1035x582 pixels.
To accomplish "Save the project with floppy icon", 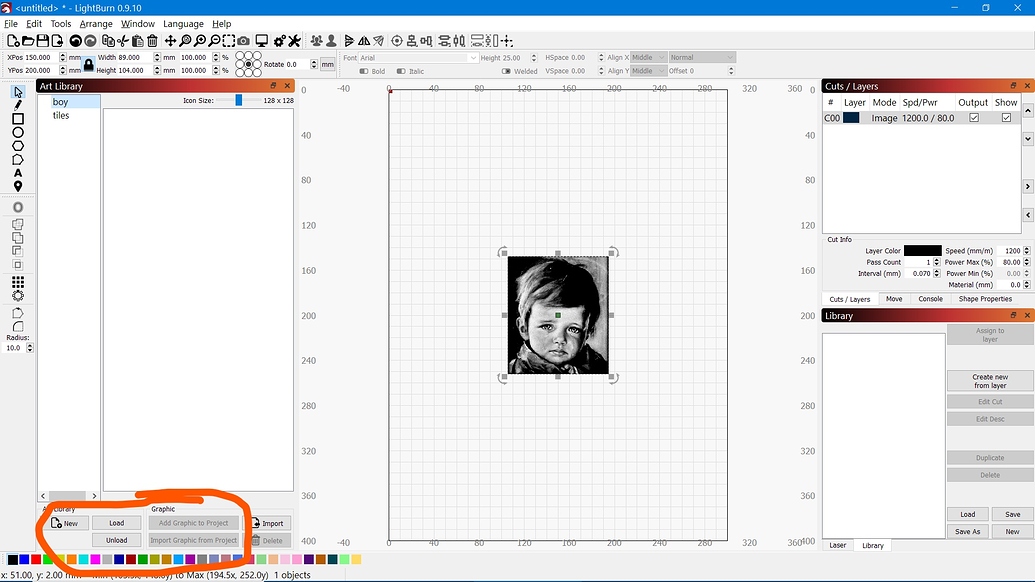I will 42,41.
